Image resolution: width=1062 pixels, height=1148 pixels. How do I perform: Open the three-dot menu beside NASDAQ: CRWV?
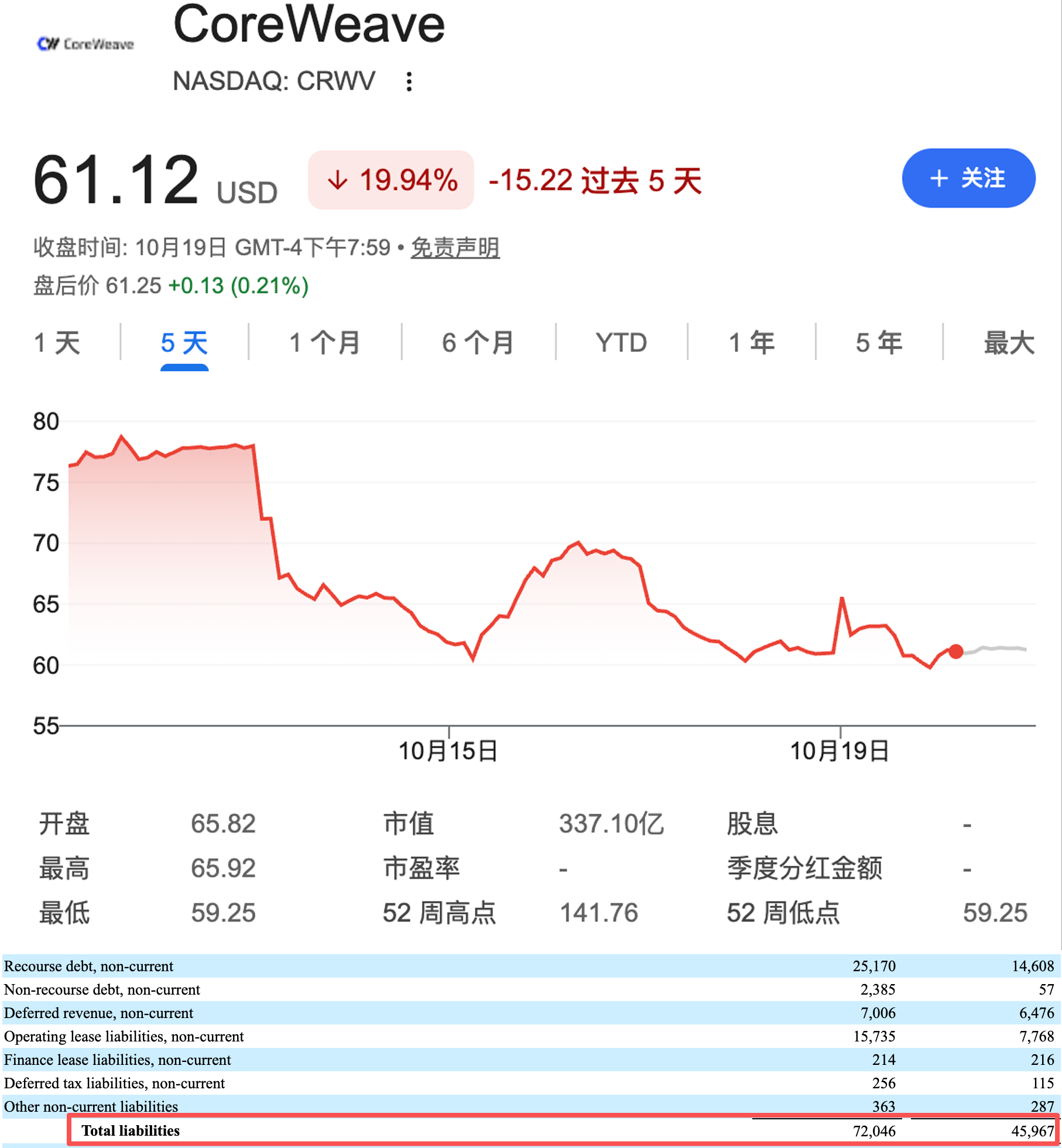pos(409,81)
